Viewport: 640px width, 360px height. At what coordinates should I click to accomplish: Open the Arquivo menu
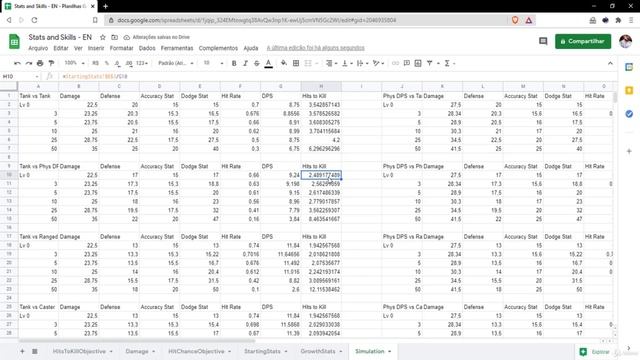click(x=38, y=48)
